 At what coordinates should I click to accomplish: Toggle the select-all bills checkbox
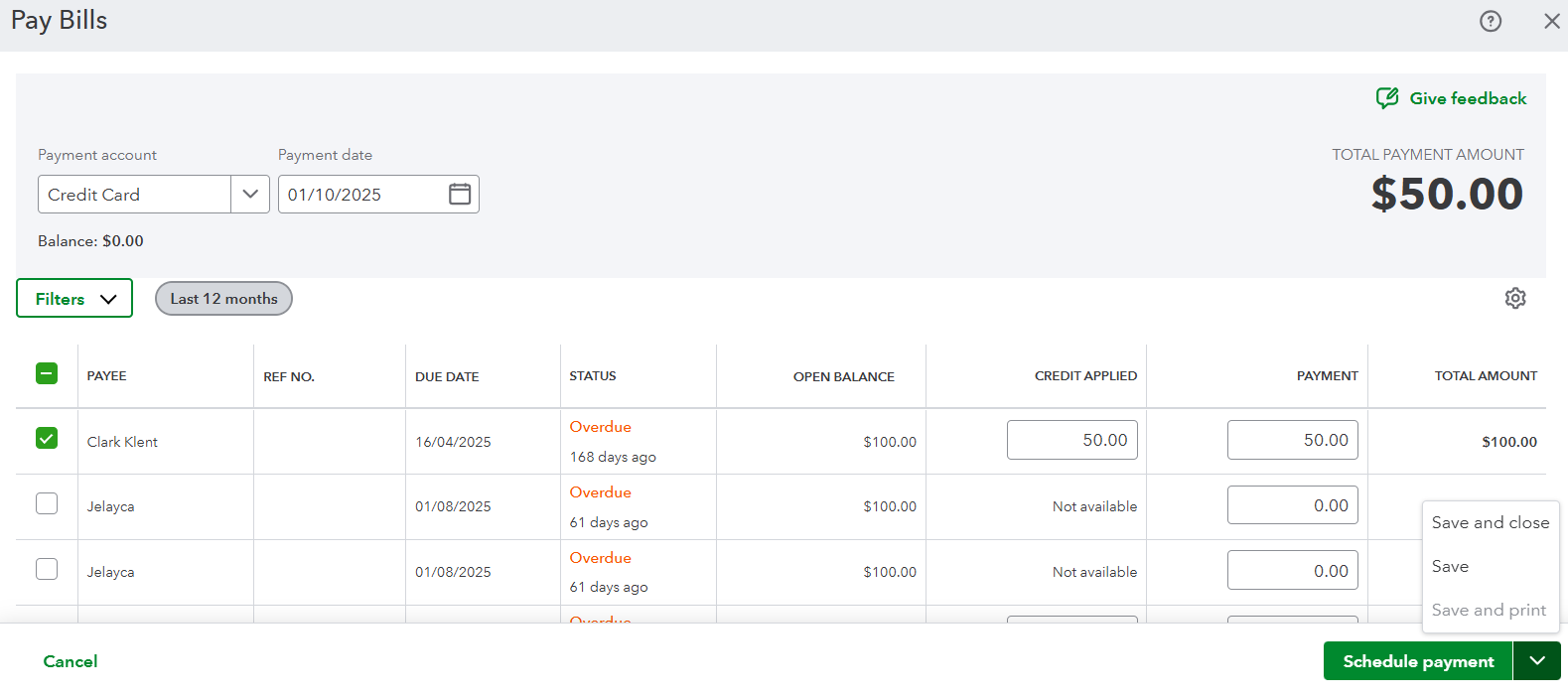47,374
